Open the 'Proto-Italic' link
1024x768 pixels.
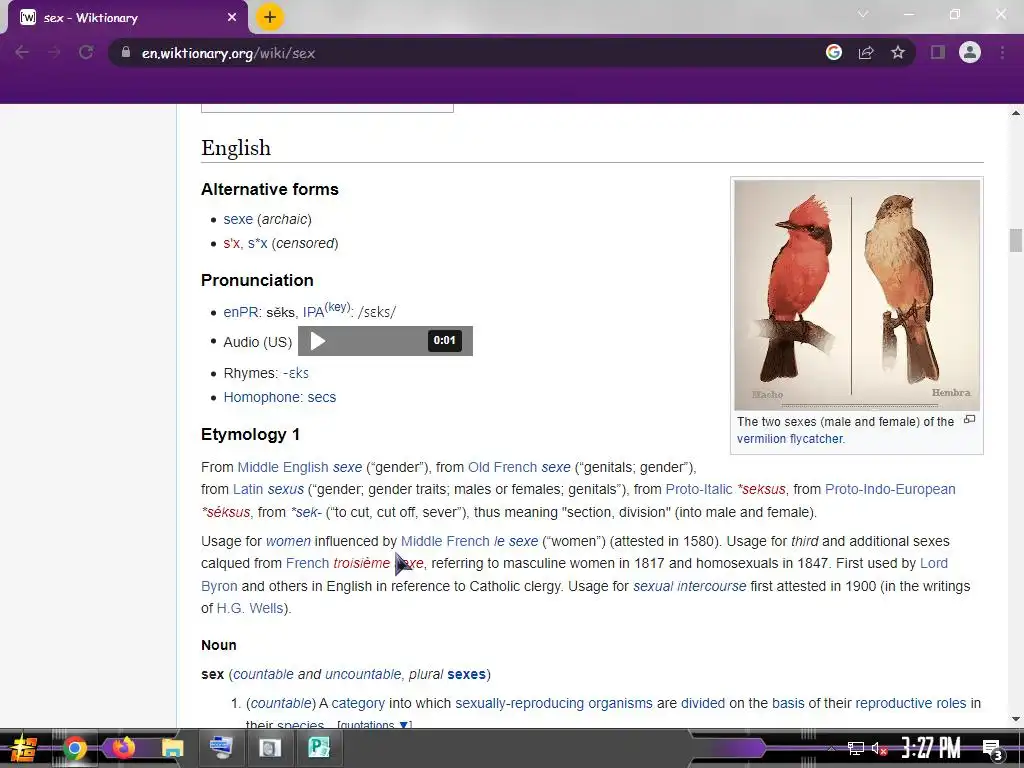[699, 490]
